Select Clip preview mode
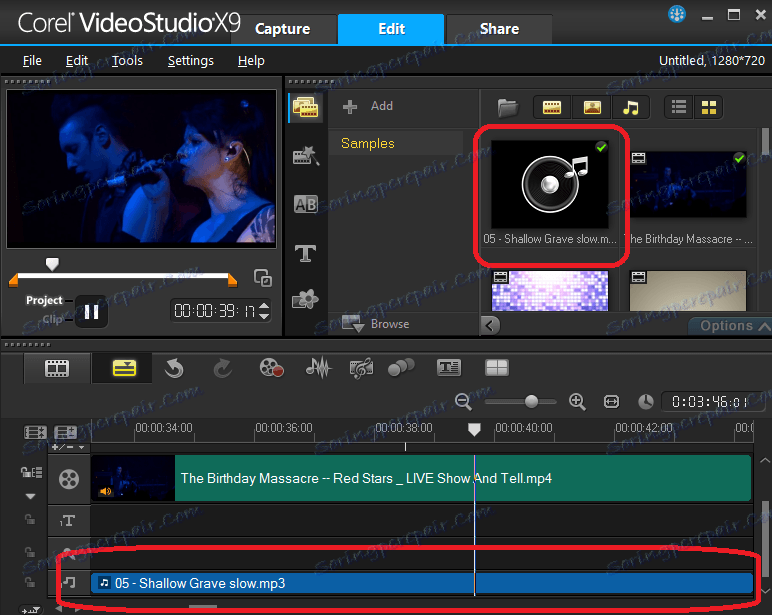Image resolution: width=772 pixels, height=615 pixels. pyautogui.click(x=53, y=319)
